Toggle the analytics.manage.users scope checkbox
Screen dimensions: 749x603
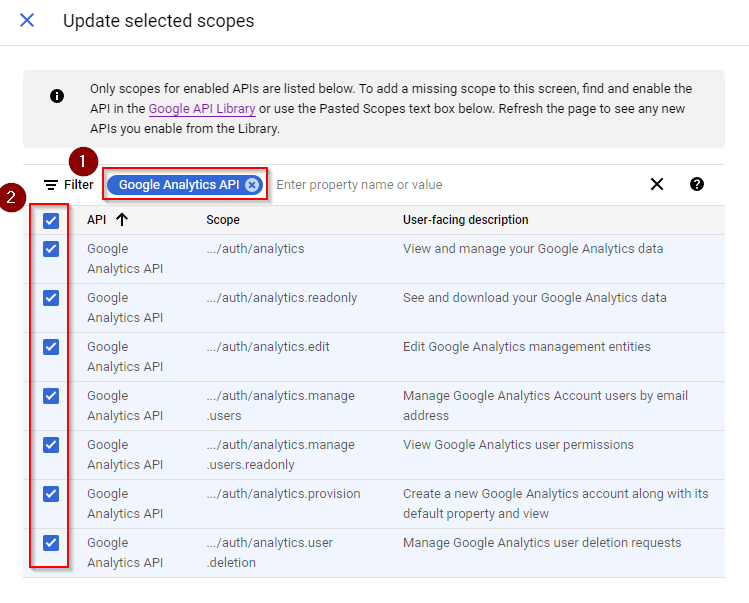tap(51, 396)
